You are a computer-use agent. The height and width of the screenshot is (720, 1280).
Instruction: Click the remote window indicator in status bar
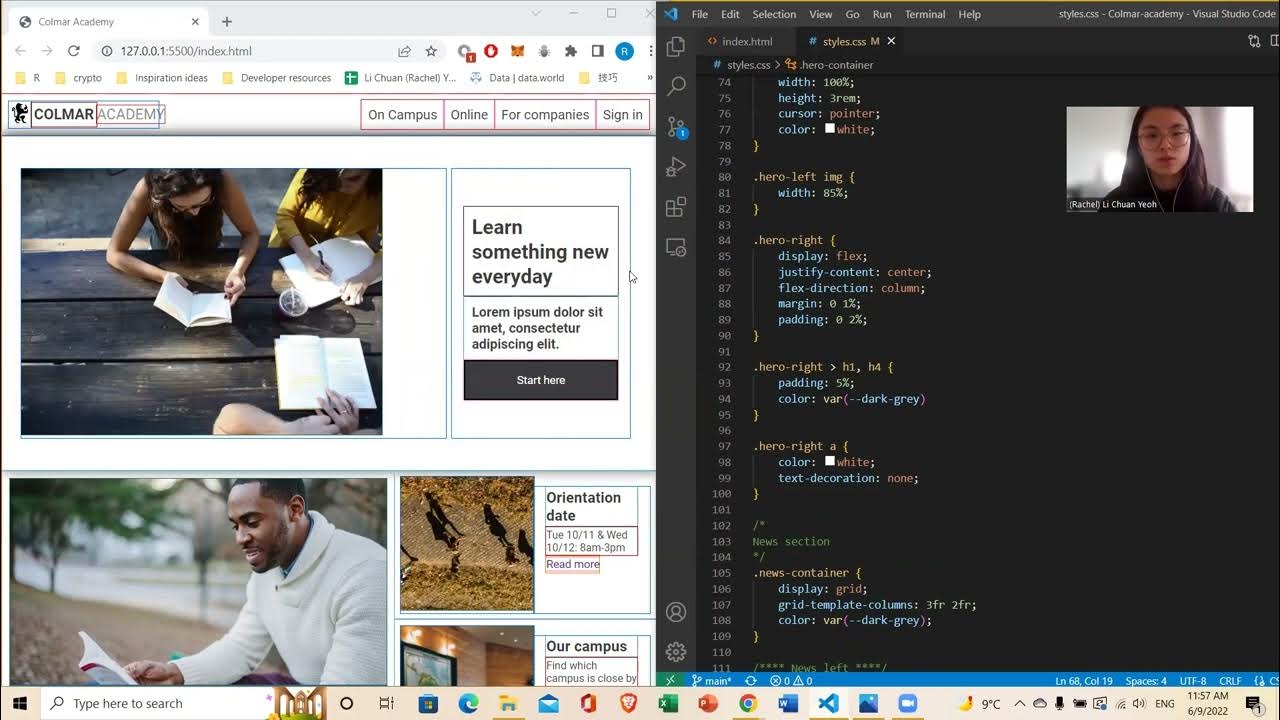click(x=670, y=680)
